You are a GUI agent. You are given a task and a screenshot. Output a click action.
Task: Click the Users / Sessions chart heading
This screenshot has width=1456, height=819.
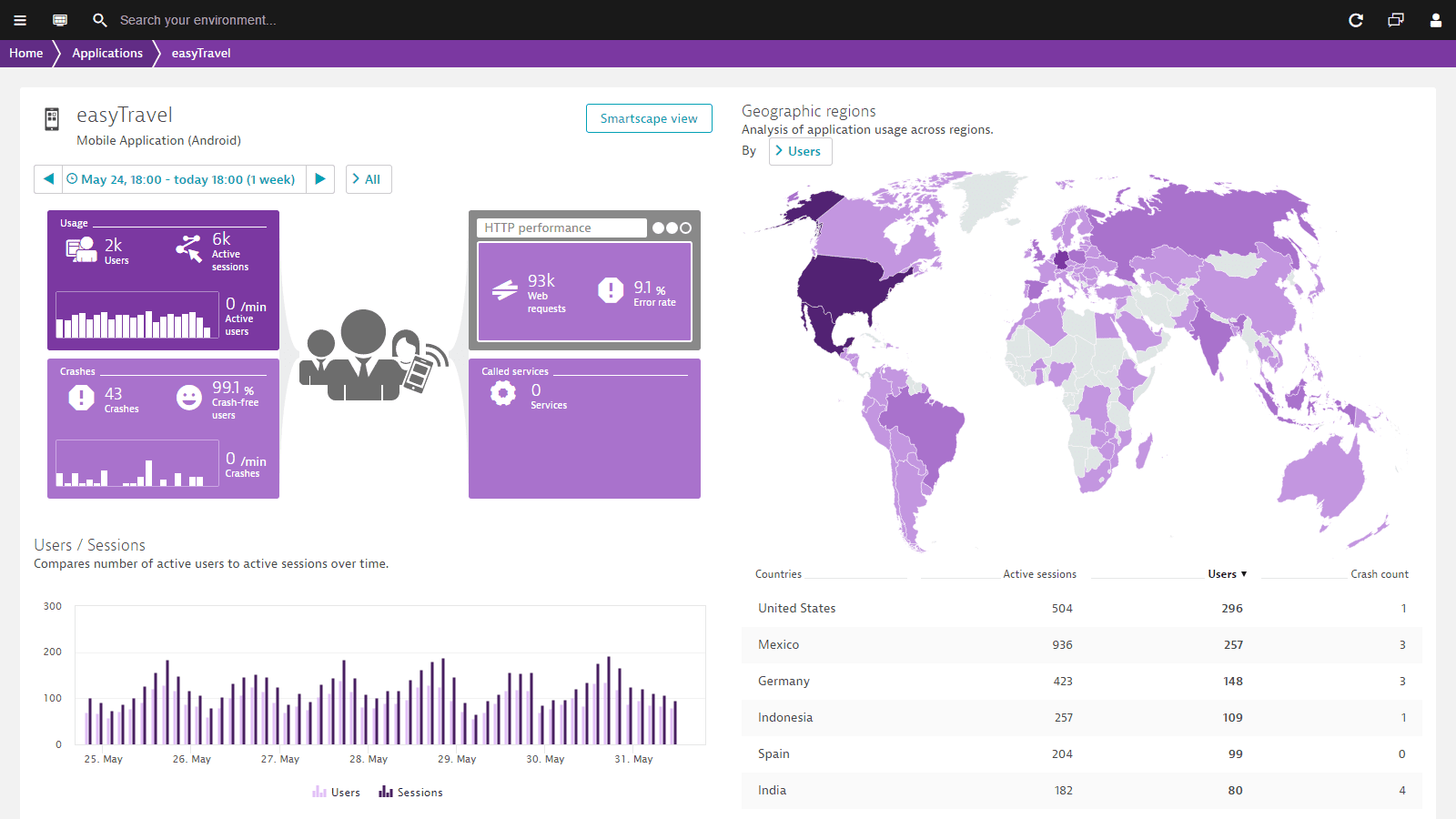[x=90, y=545]
